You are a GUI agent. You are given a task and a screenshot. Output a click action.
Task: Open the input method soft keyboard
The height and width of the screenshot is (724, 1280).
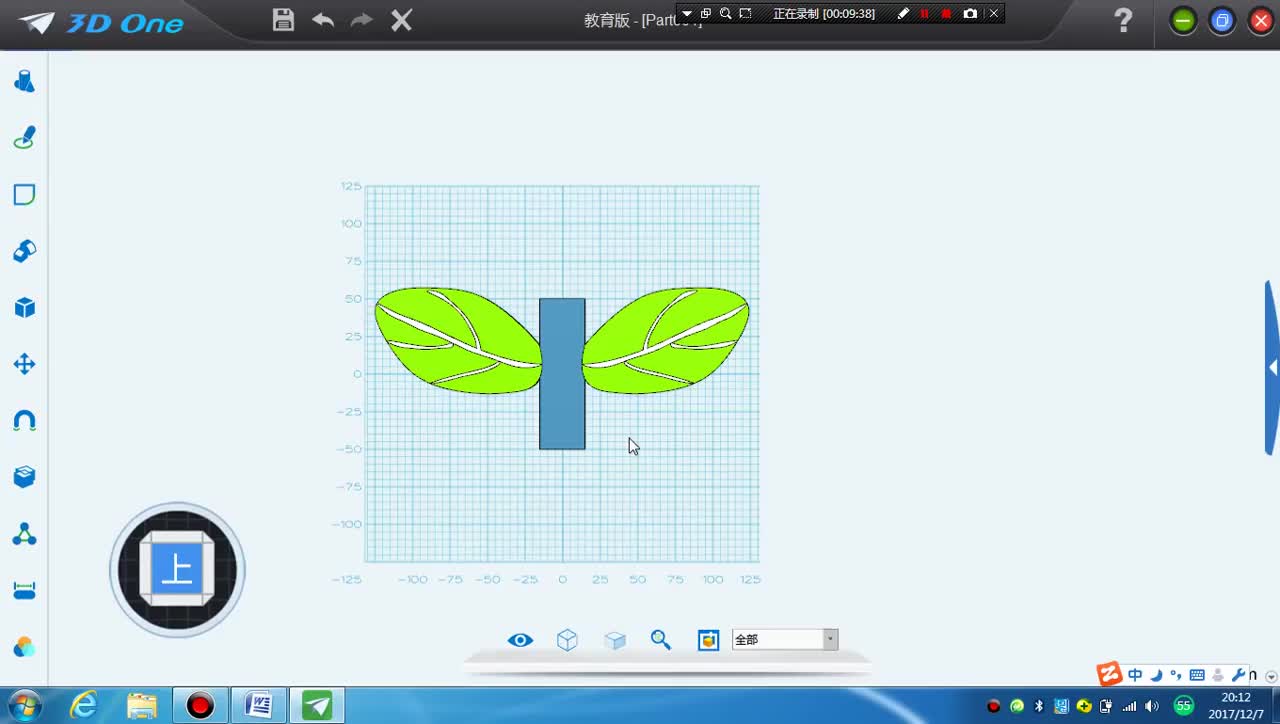pyautogui.click(x=1197, y=675)
